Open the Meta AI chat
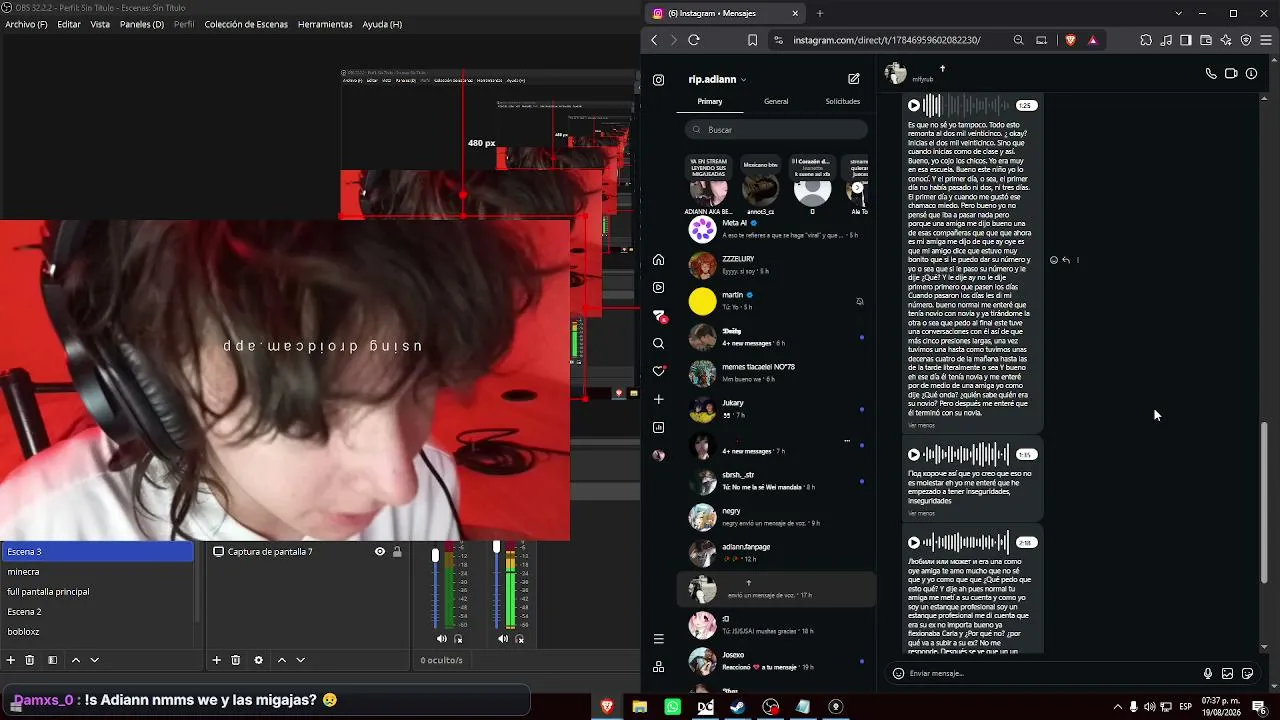Screen dimensions: 1280x720 click(x=776, y=229)
